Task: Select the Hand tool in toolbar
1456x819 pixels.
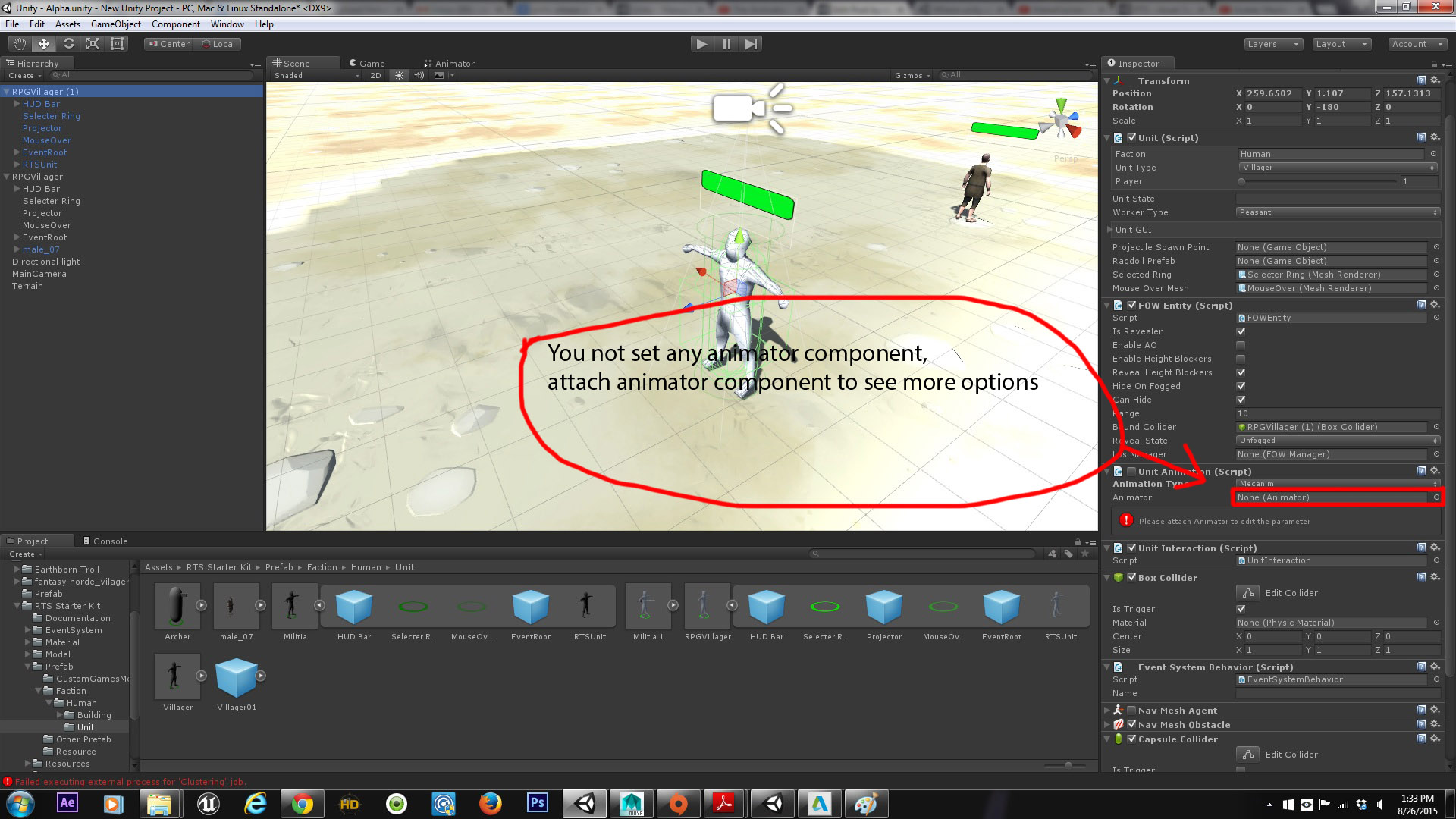Action: click(19, 44)
